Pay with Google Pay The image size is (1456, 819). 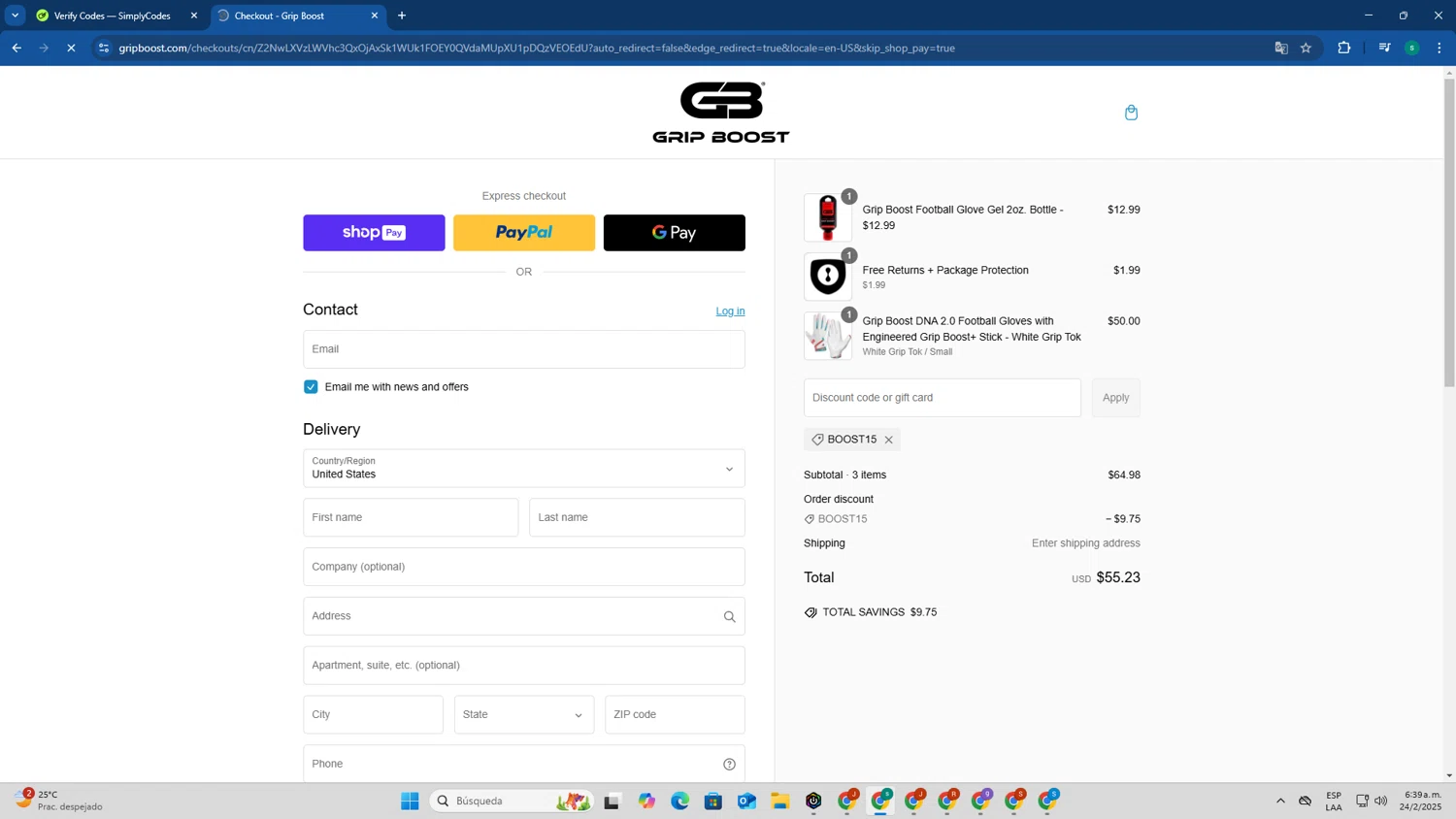675,233
